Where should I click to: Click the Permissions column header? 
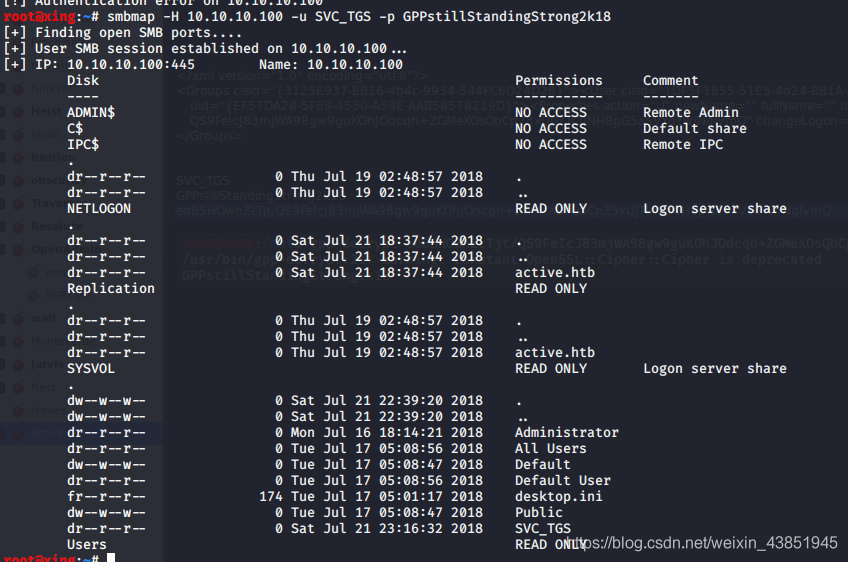559,81
